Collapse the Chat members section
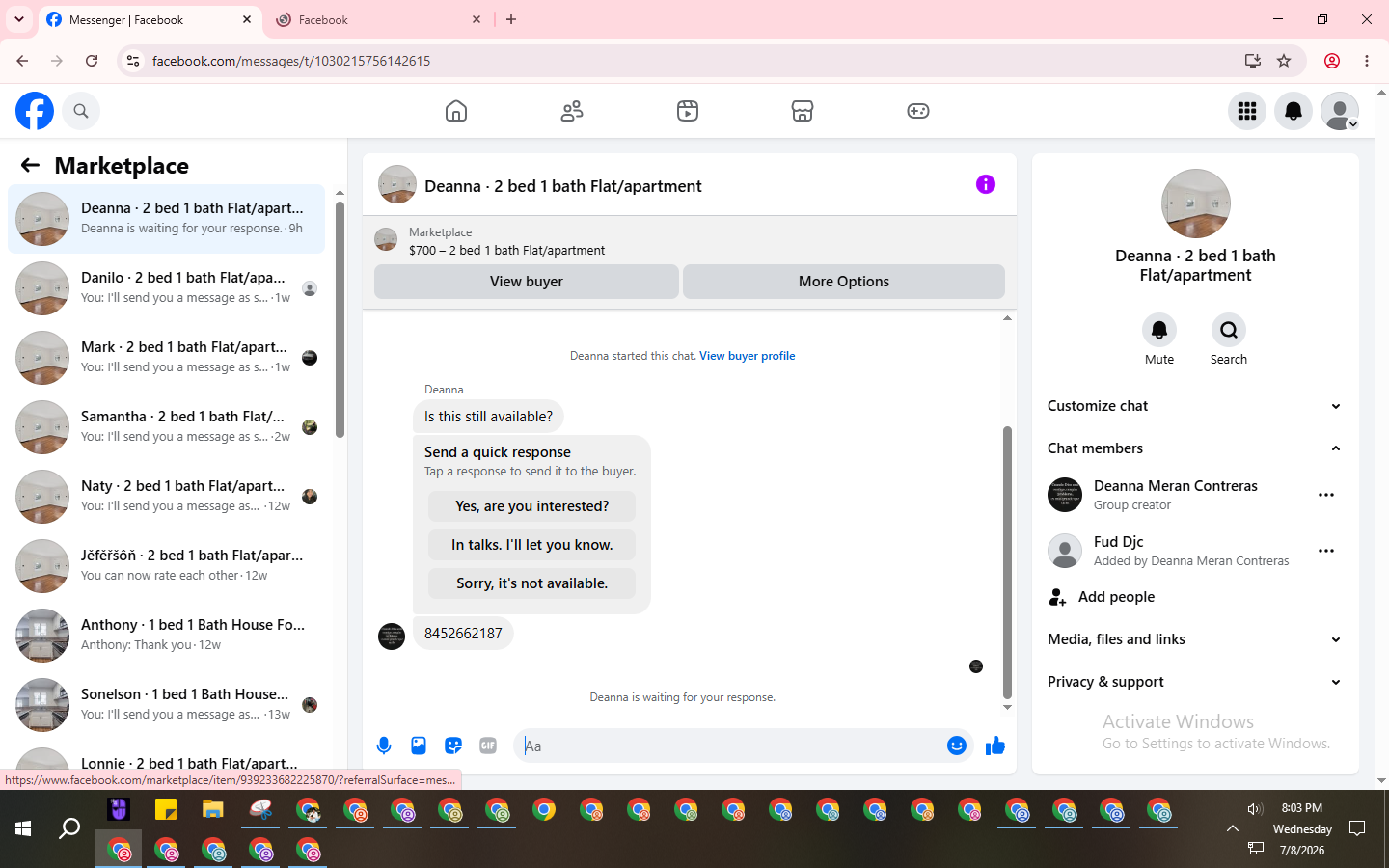Viewport: 1389px width, 868px height. [x=1195, y=448]
